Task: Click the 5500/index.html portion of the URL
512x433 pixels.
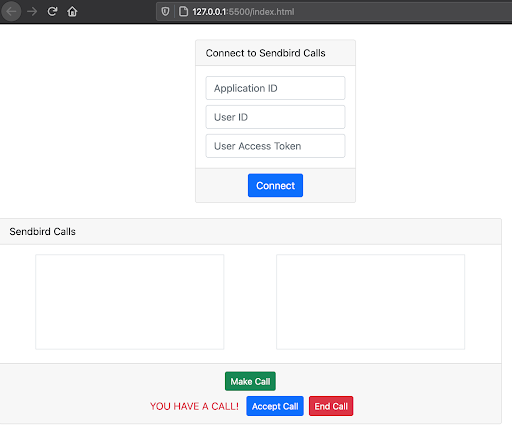Action: 261,12
